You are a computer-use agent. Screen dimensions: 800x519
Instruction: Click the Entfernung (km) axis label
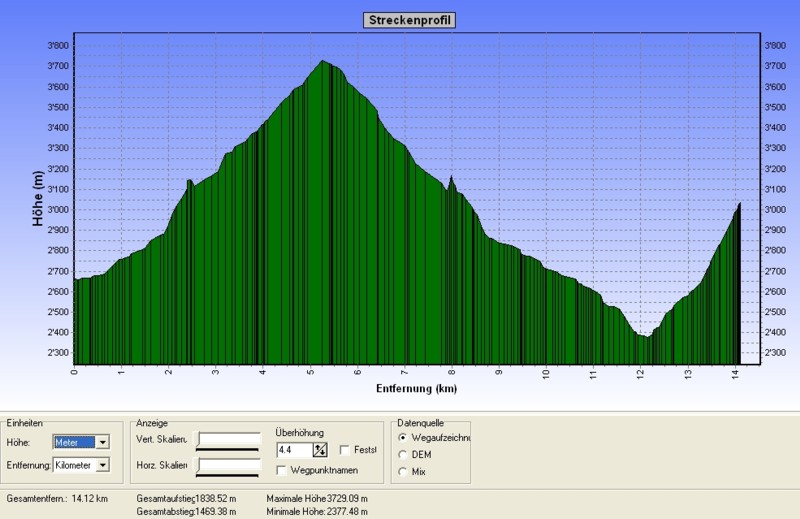click(417, 388)
